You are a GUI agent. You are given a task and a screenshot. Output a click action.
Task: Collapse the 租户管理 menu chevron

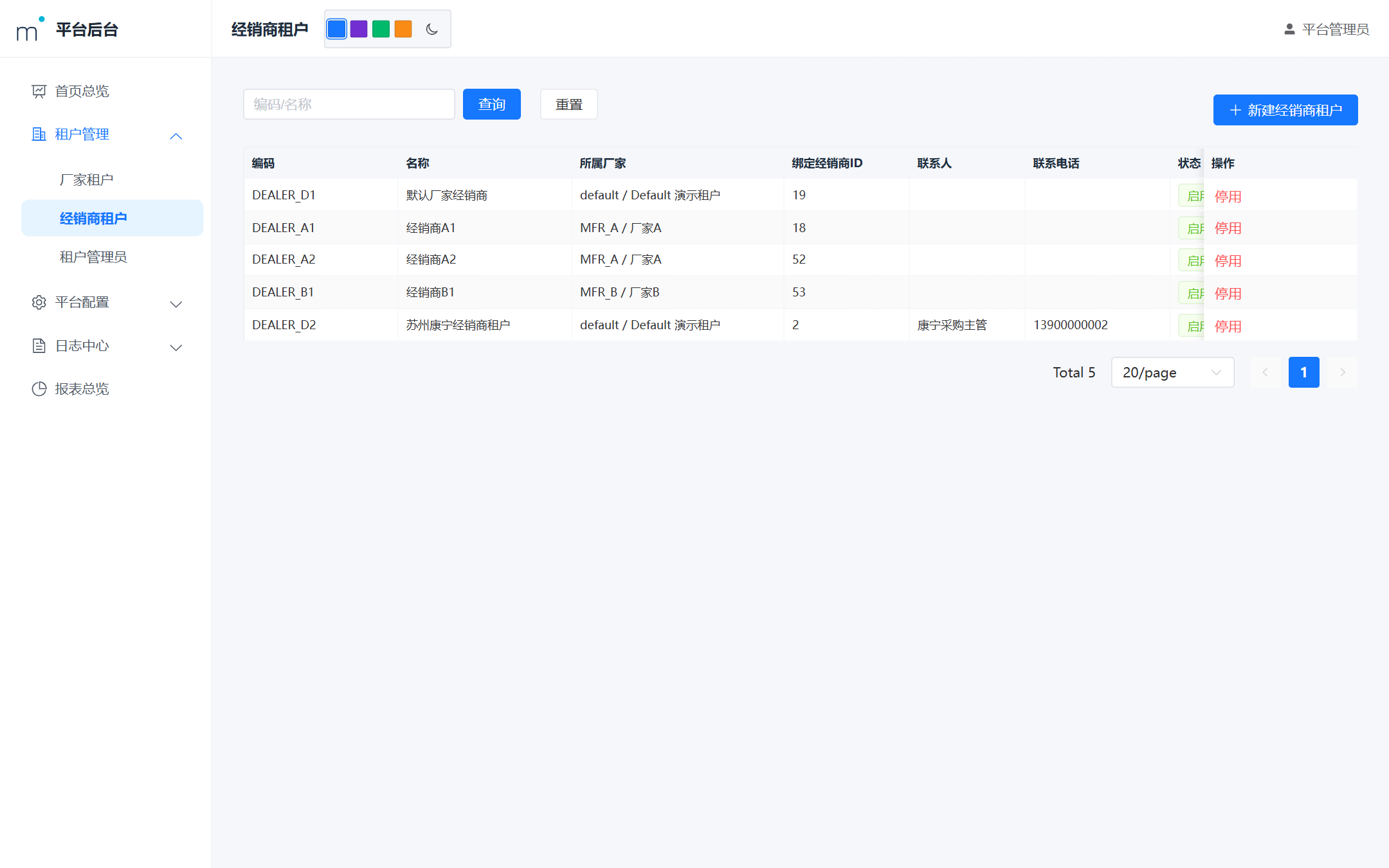pyautogui.click(x=176, y=136)
